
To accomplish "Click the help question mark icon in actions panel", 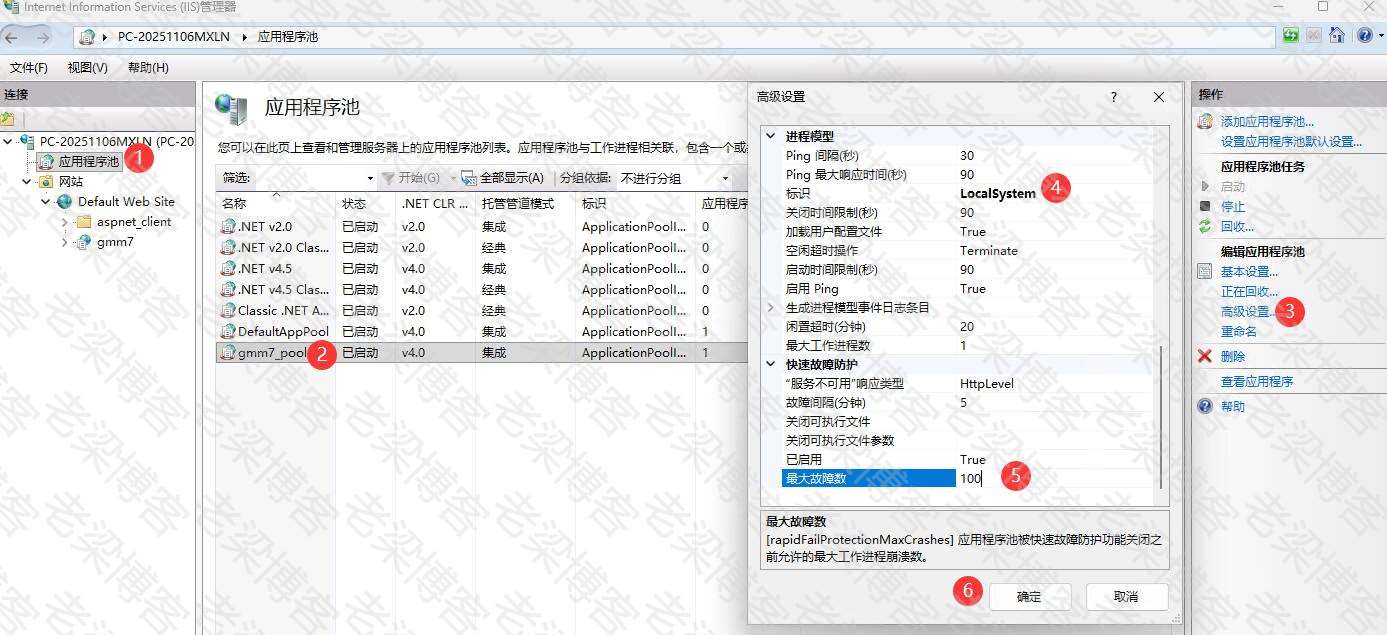I will 1205,406.
